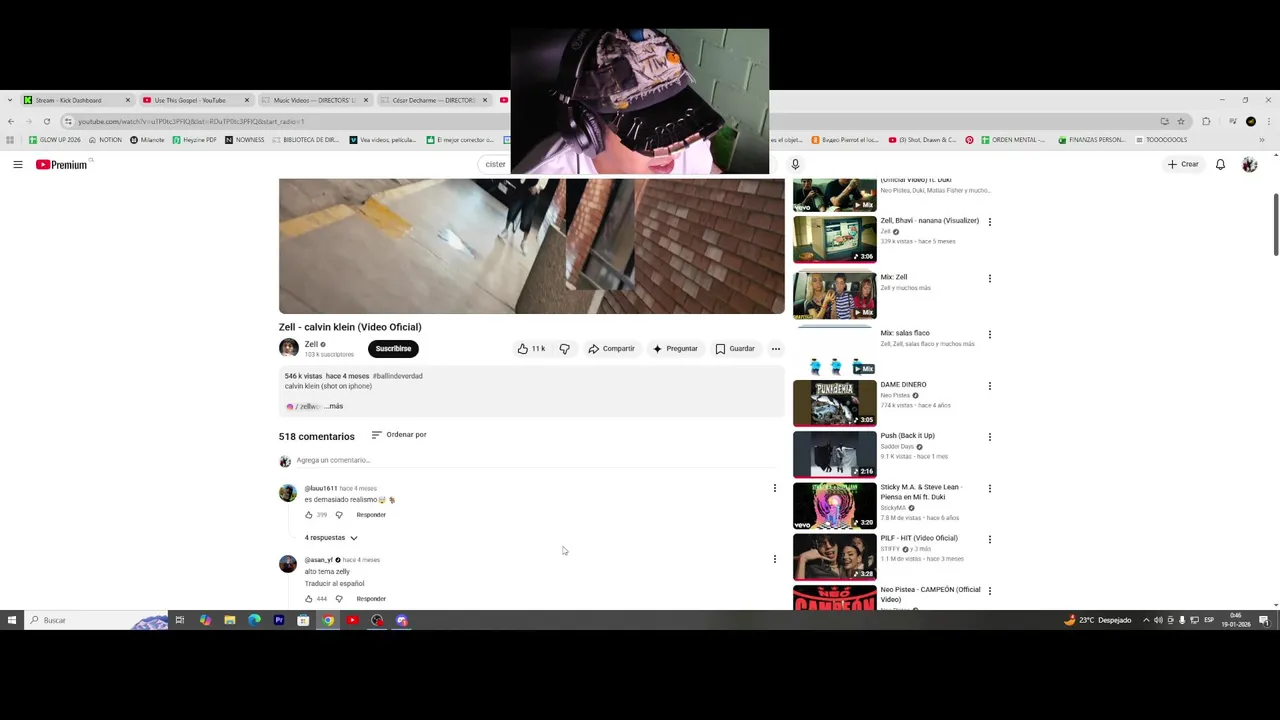Click Traducir al español on comment
1280x720 pixels.
[334, 583]
